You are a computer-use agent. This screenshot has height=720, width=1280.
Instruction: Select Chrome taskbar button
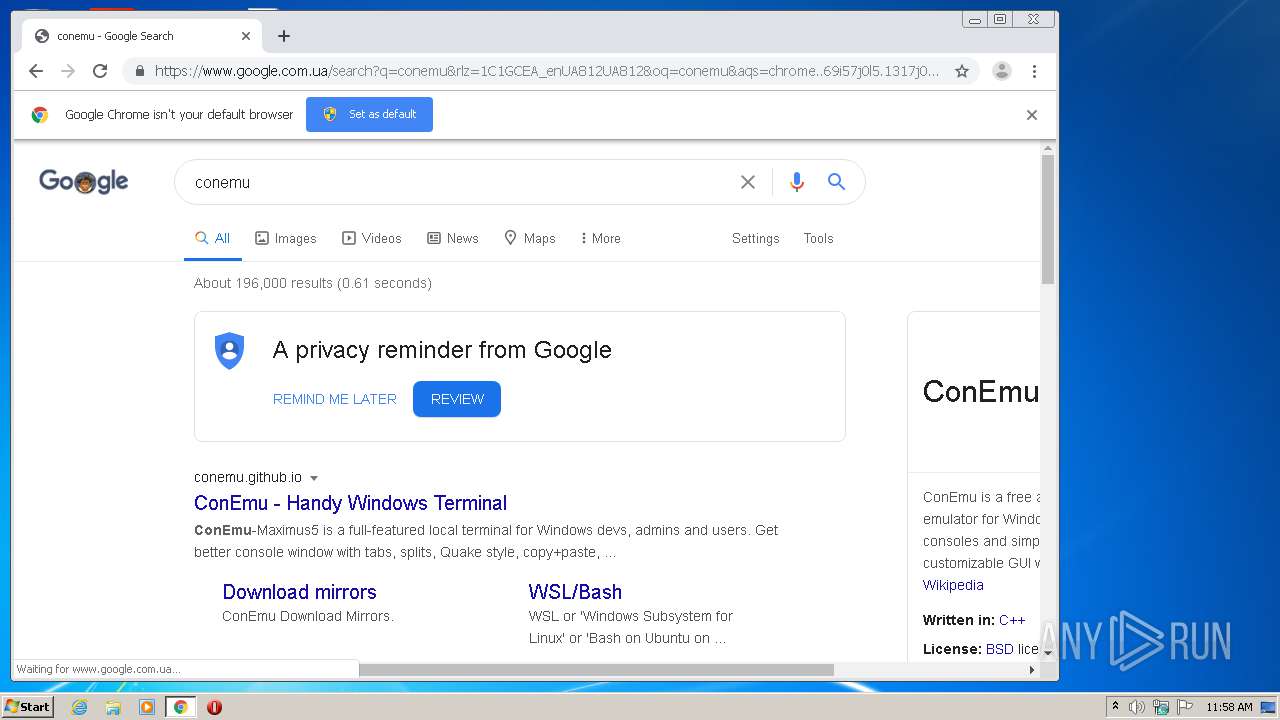(x=181, y=707)
